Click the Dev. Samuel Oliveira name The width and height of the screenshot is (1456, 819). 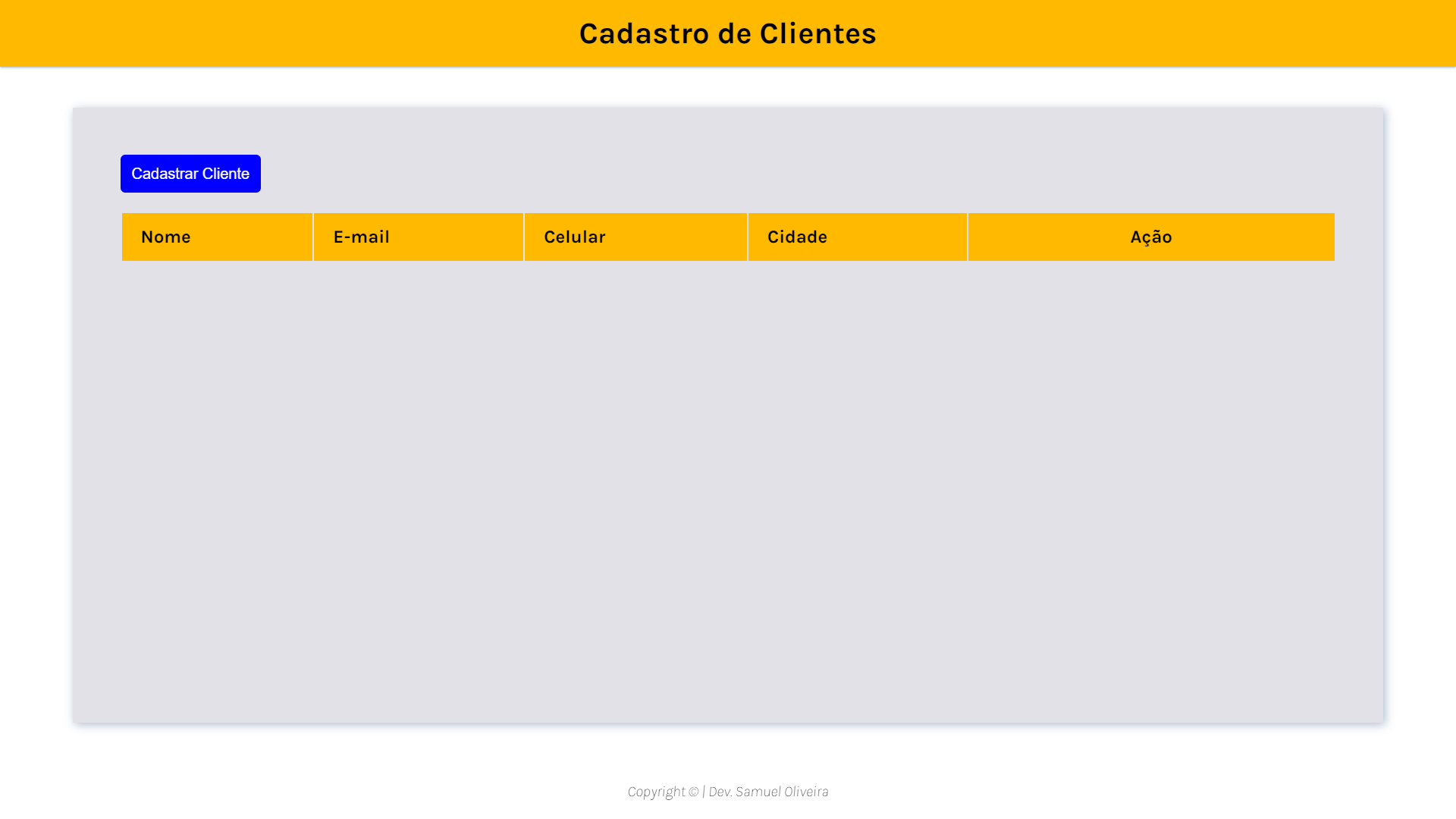(768, 792)
